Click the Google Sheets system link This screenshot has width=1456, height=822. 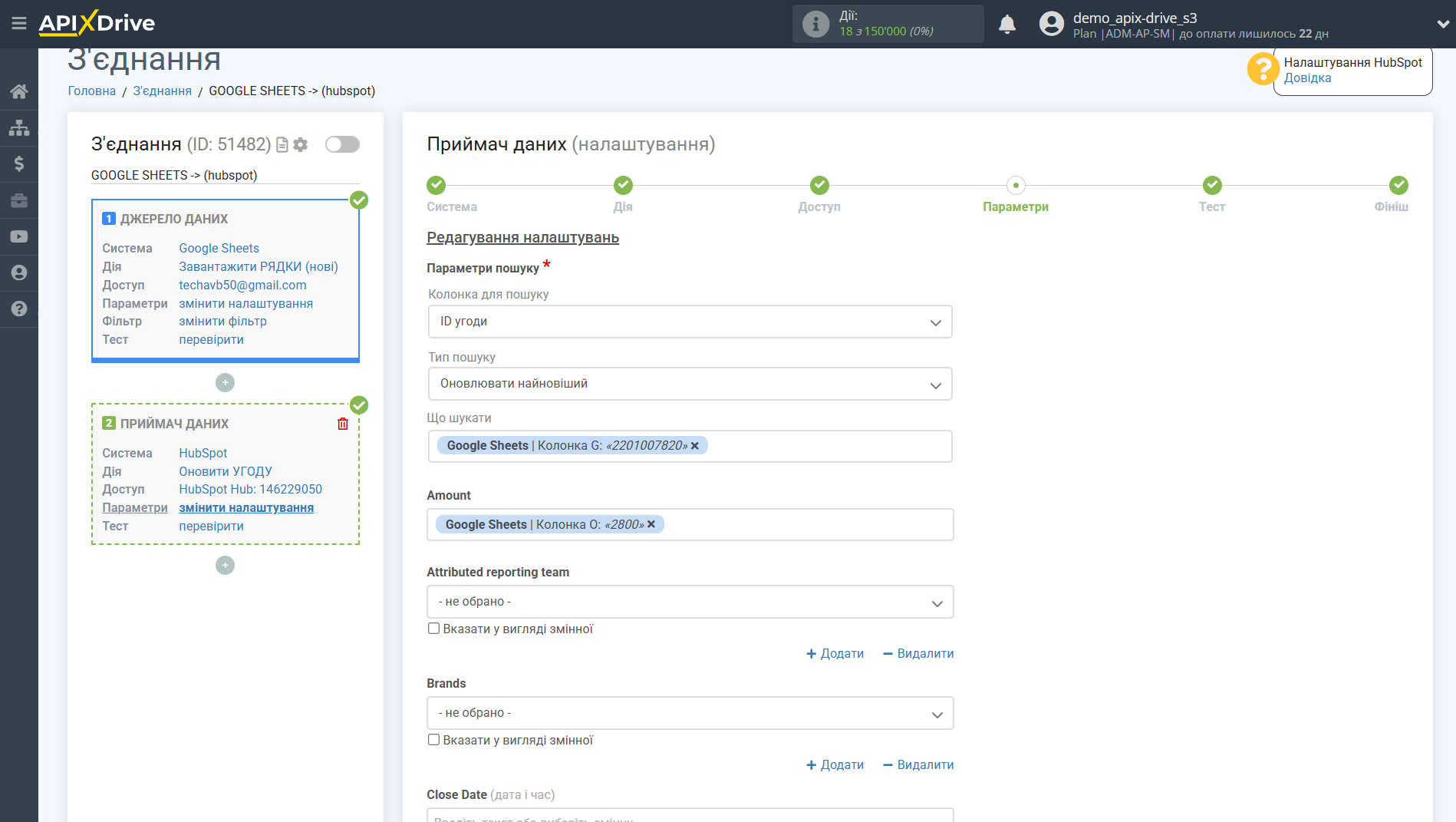coord(219,248)
